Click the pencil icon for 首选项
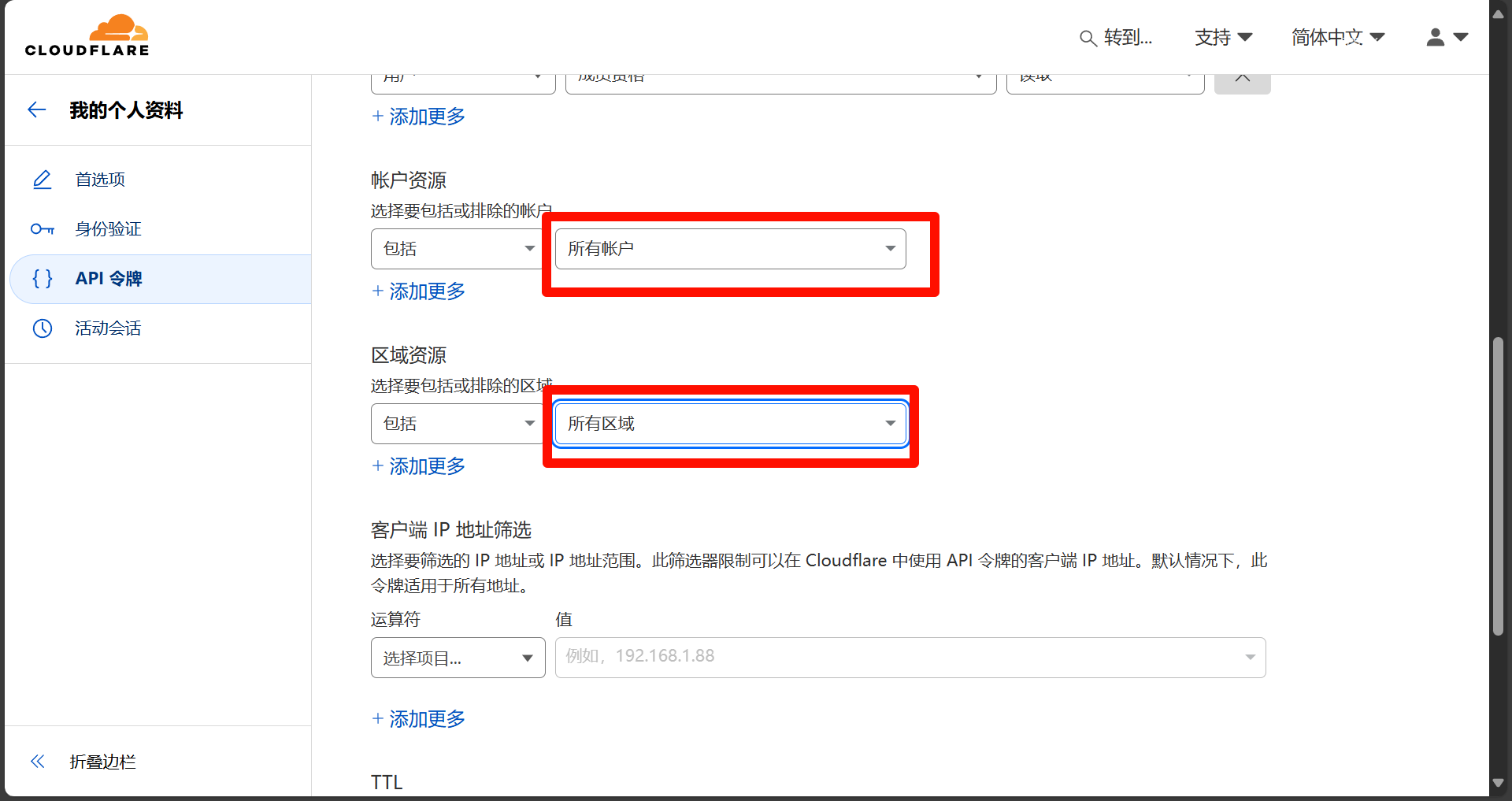This screenshot has height=801, width=1512. point(42,180)
